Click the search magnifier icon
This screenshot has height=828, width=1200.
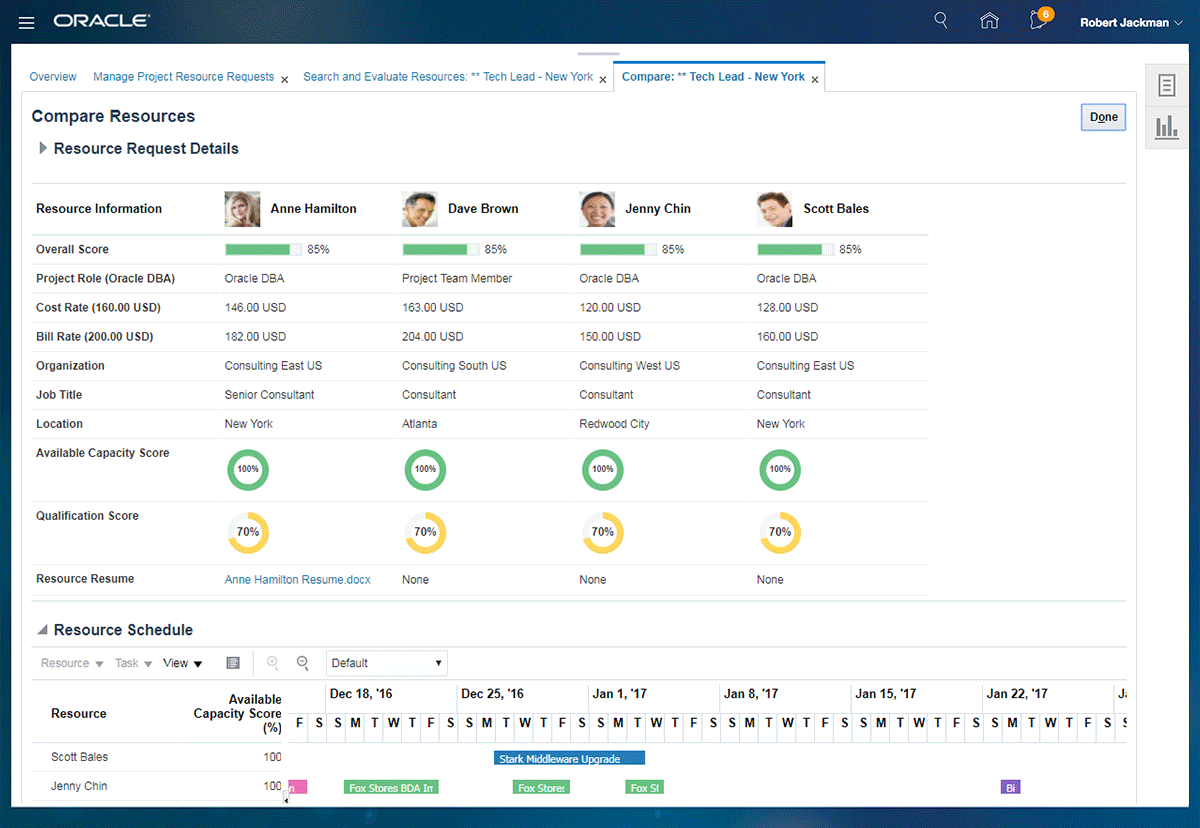tap(940, 21)
